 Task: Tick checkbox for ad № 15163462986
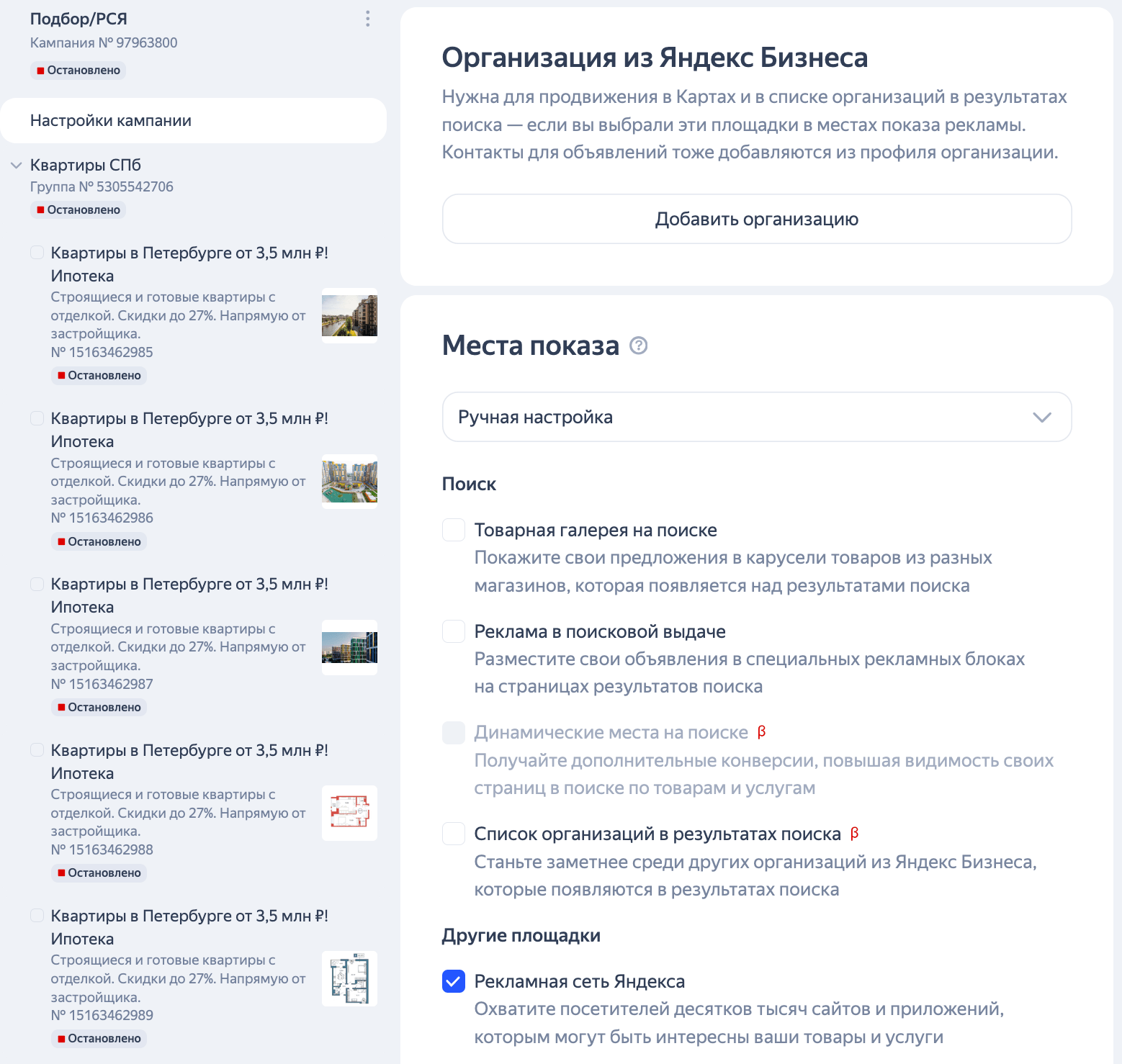37,418
